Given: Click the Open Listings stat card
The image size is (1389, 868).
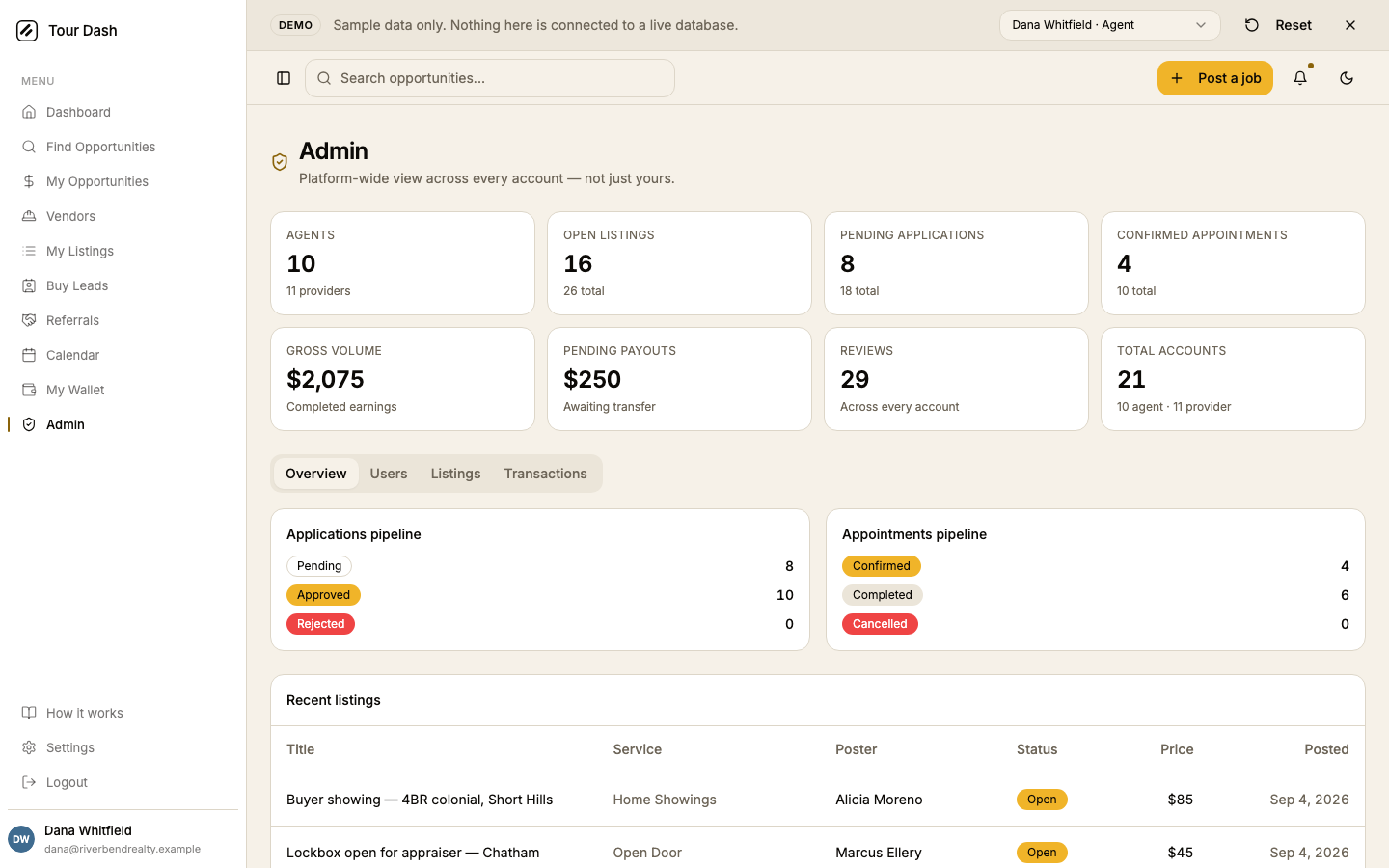Looking at the screenshot, I should pos(679,263).
